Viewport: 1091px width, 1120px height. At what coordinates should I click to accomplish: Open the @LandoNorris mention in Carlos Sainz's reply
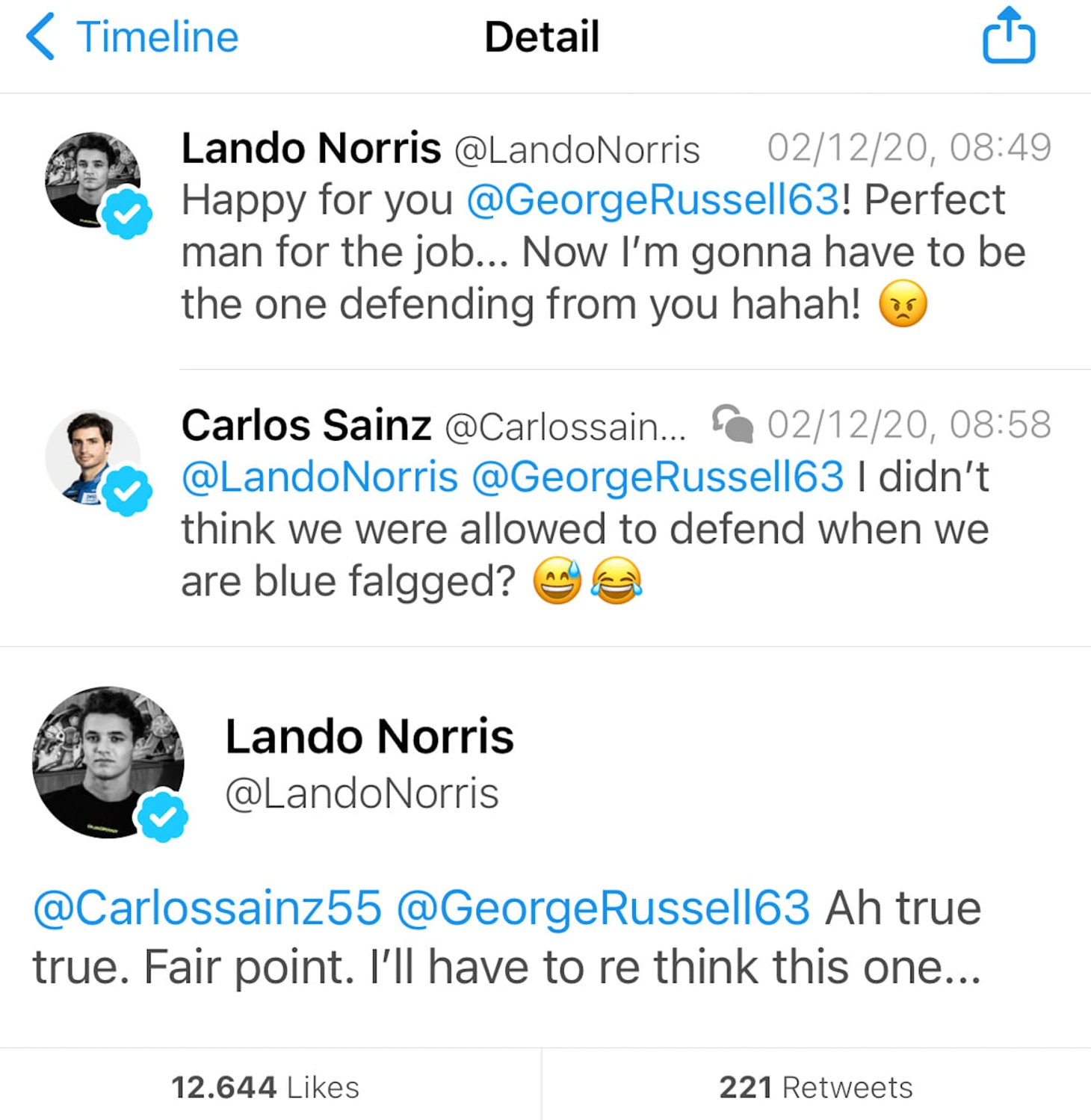pyautogui.click(x=320, y=477)
